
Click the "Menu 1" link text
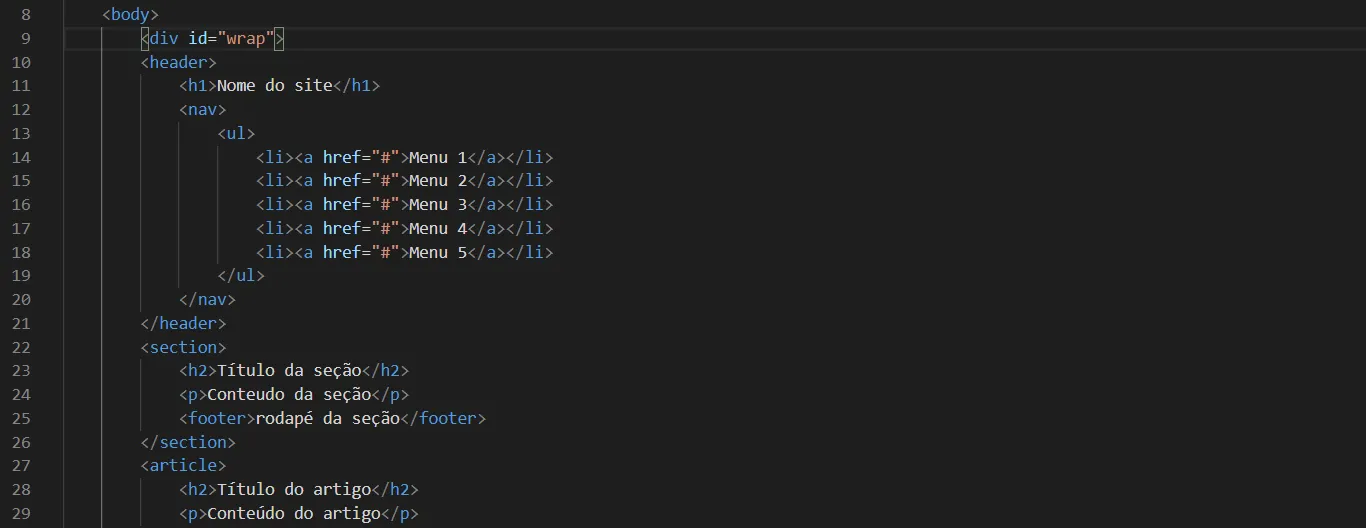pos(438,157)
